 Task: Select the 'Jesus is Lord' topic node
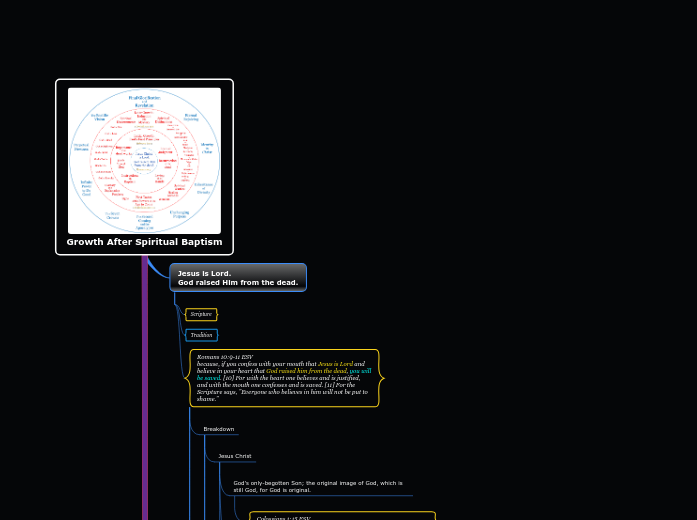click(238, 278)
